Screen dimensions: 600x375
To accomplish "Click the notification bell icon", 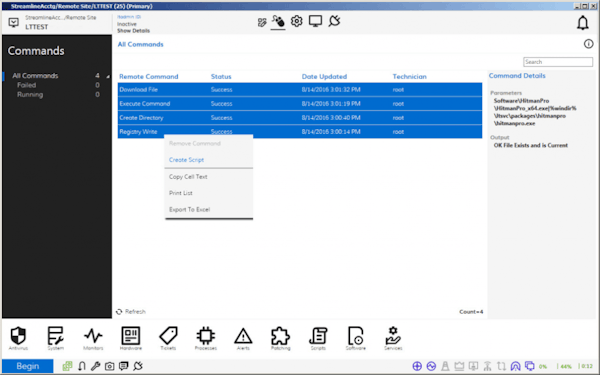I will [582, 23].
